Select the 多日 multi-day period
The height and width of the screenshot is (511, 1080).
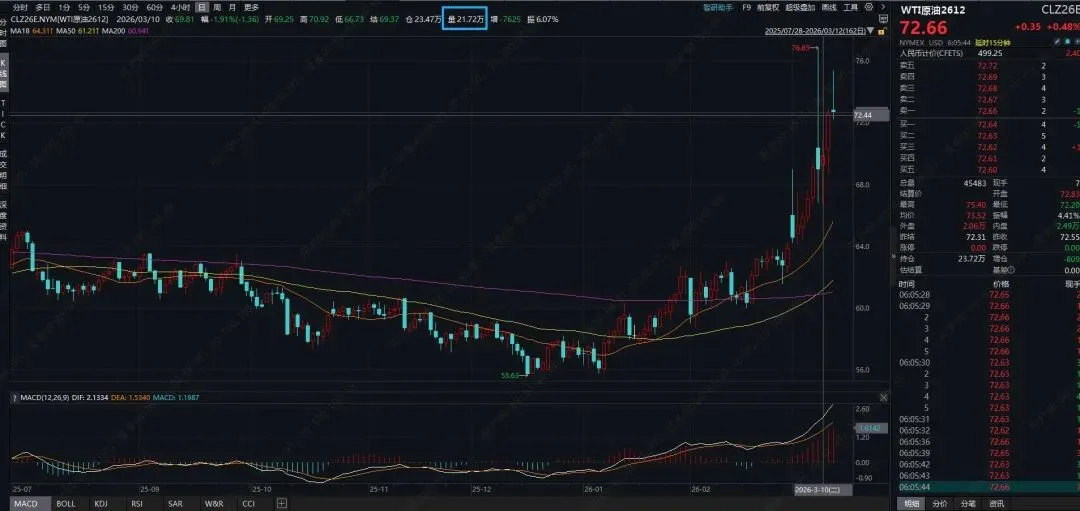[43, 7]
